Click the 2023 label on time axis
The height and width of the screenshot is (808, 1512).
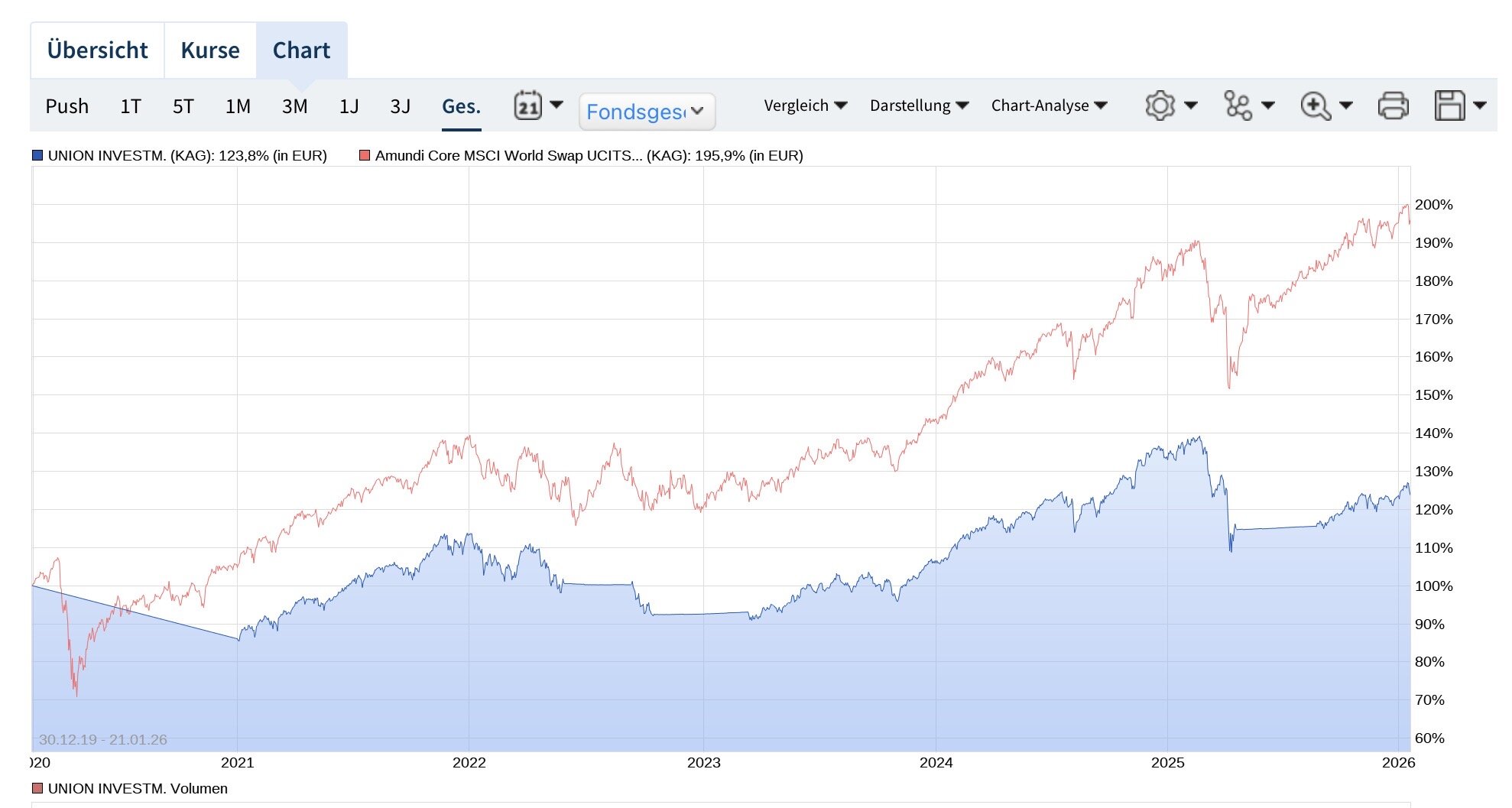point(703,763)
